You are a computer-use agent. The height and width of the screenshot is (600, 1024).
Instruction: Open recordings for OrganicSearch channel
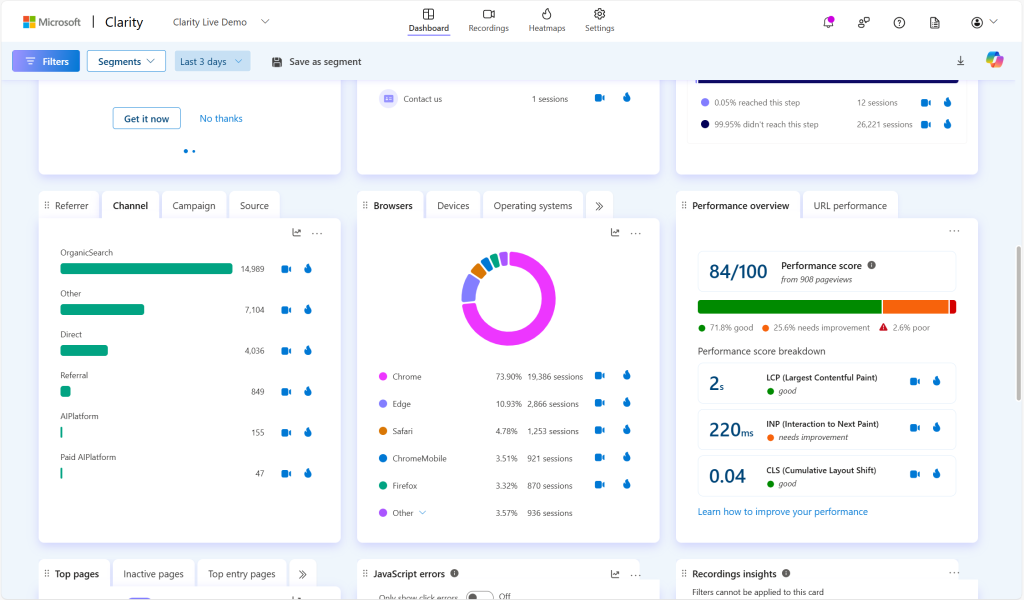point(286,269)
